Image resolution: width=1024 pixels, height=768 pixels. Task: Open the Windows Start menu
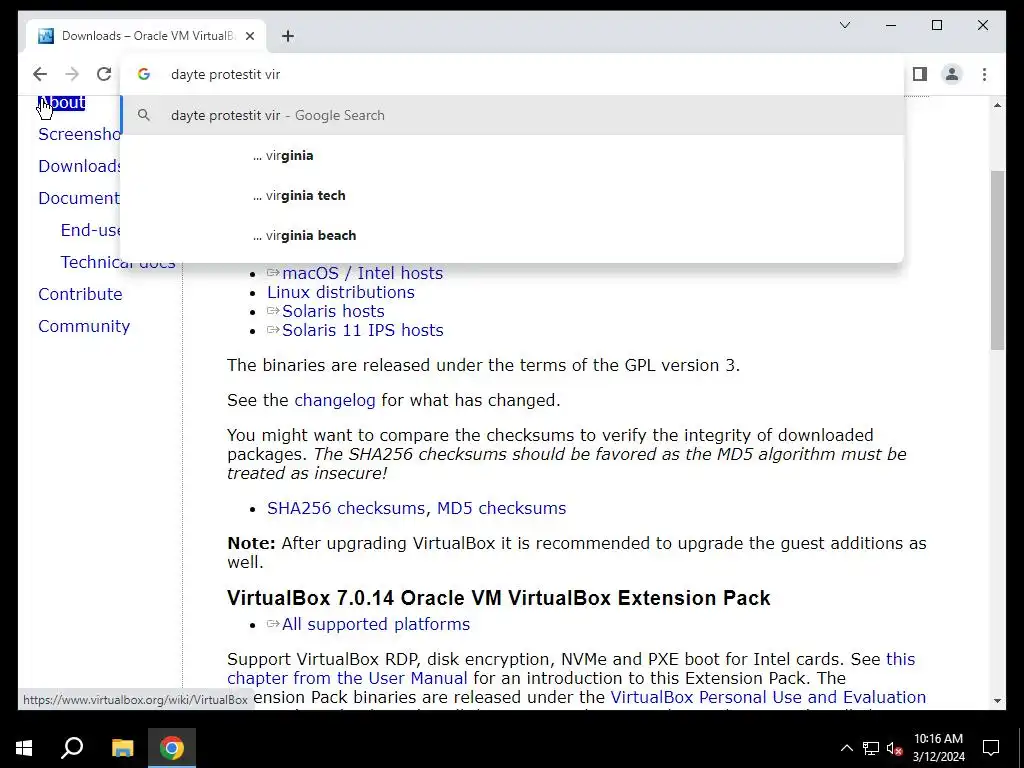click(x=24, y=748)
